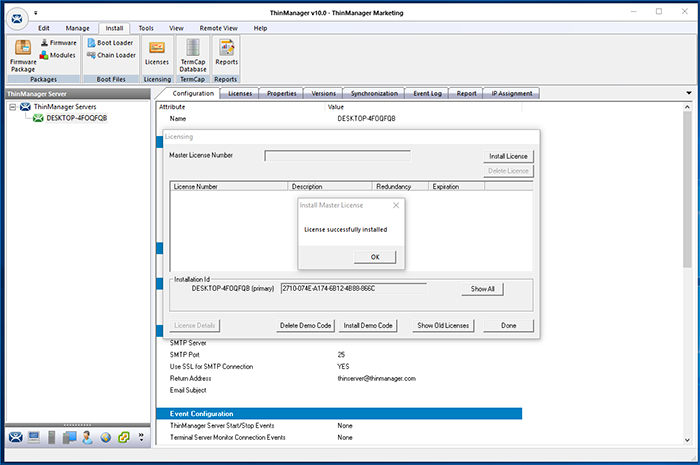
Task: Open the Firmware Package ribbon item
Action: (x=23, y=56)
